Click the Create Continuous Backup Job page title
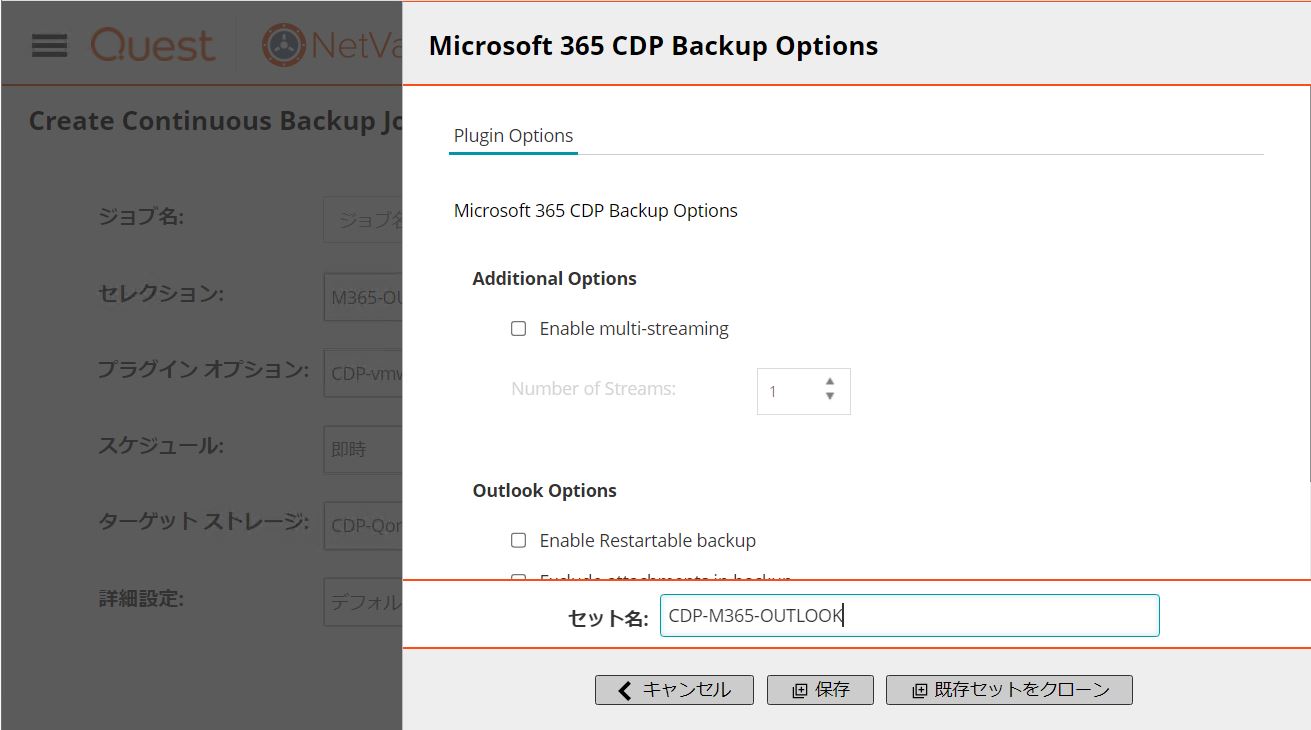Viewport: 1311px width, 730px height. (x=215, y=121)
